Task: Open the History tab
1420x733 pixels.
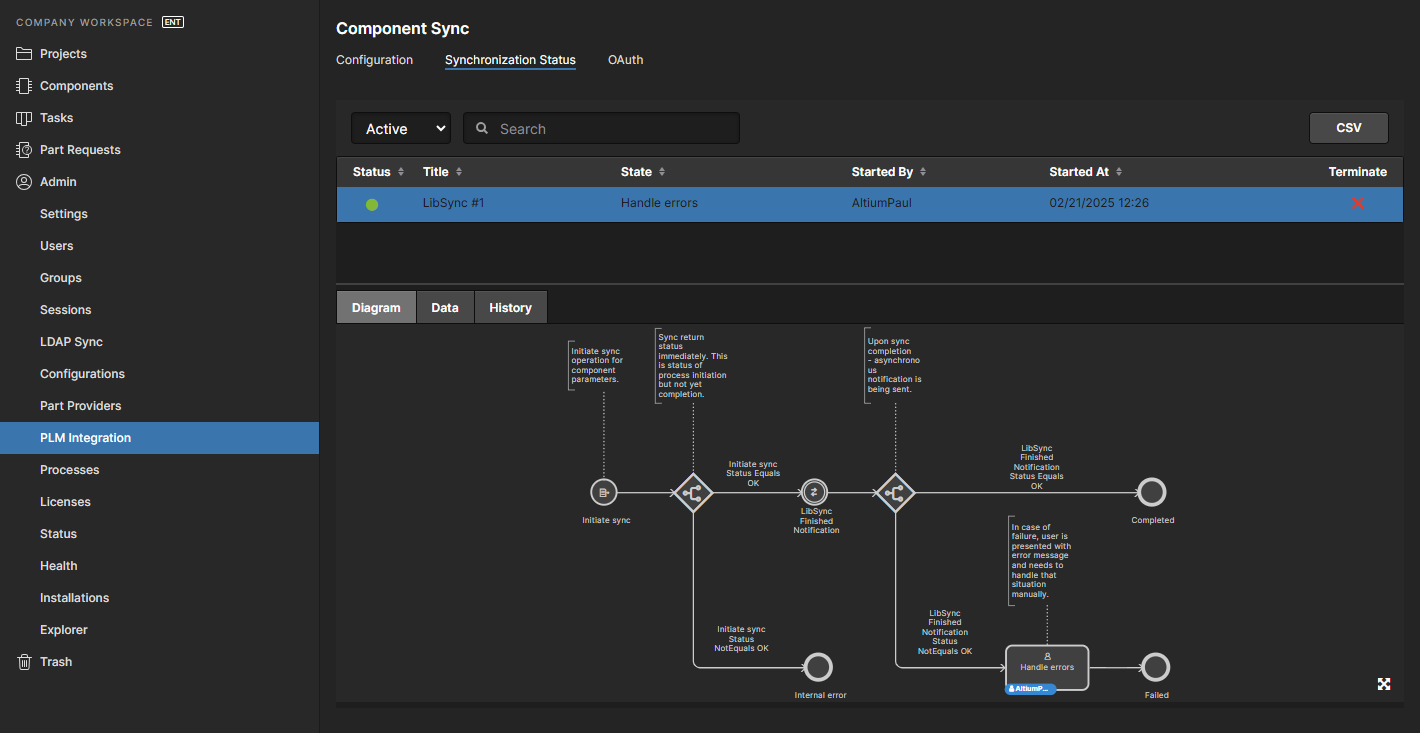Action: (x=510, y=307)
